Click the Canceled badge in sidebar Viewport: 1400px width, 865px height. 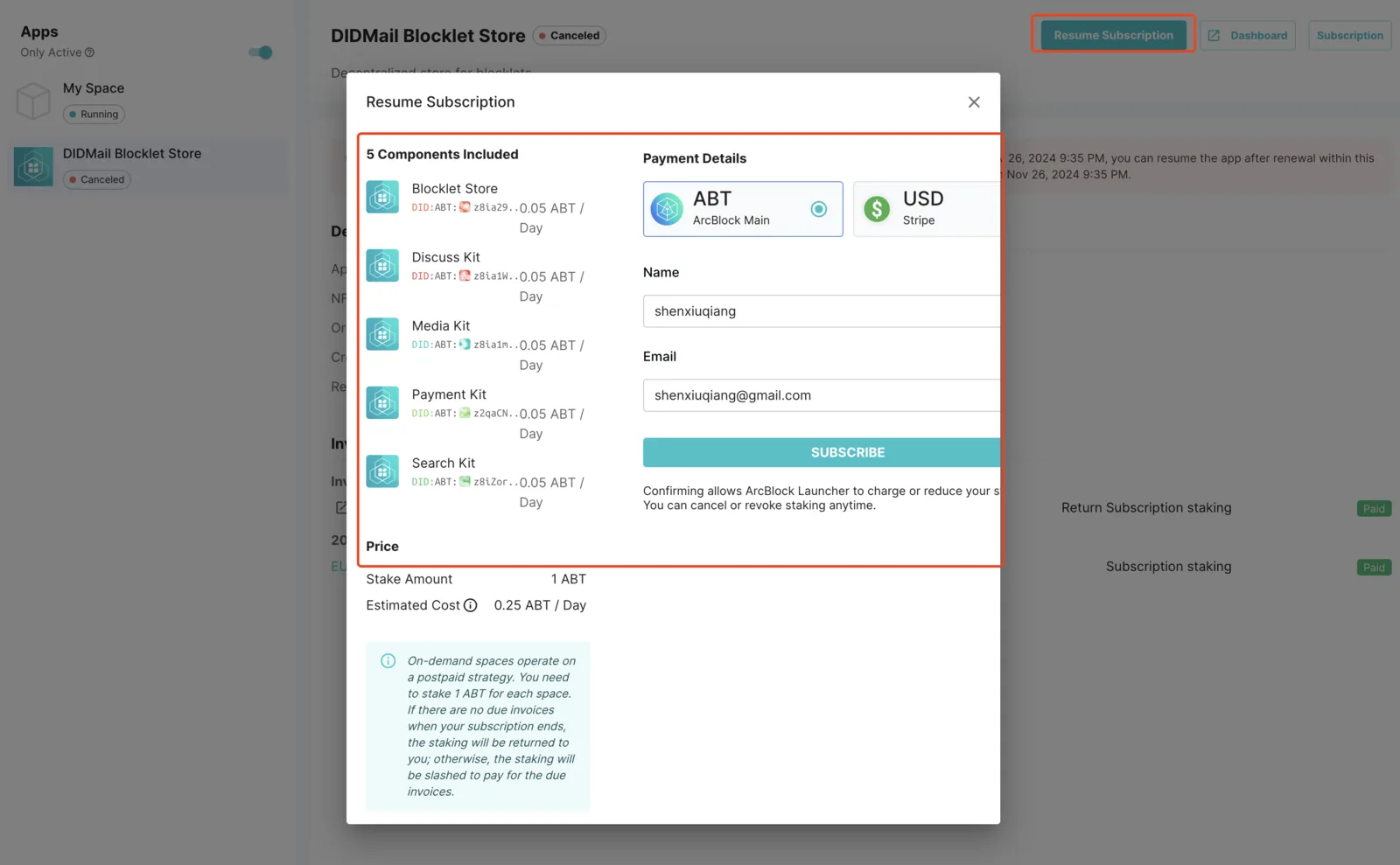97,180
